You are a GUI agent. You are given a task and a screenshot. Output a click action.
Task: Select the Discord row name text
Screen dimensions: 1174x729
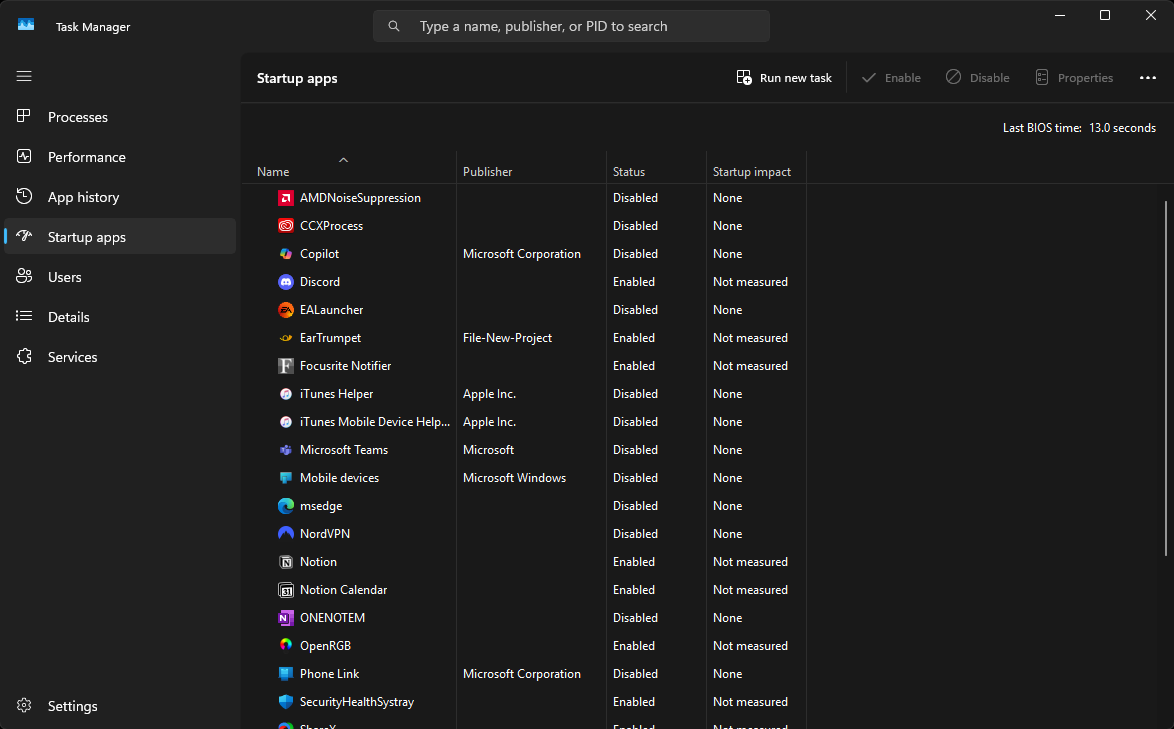click(x=320, y=281)
